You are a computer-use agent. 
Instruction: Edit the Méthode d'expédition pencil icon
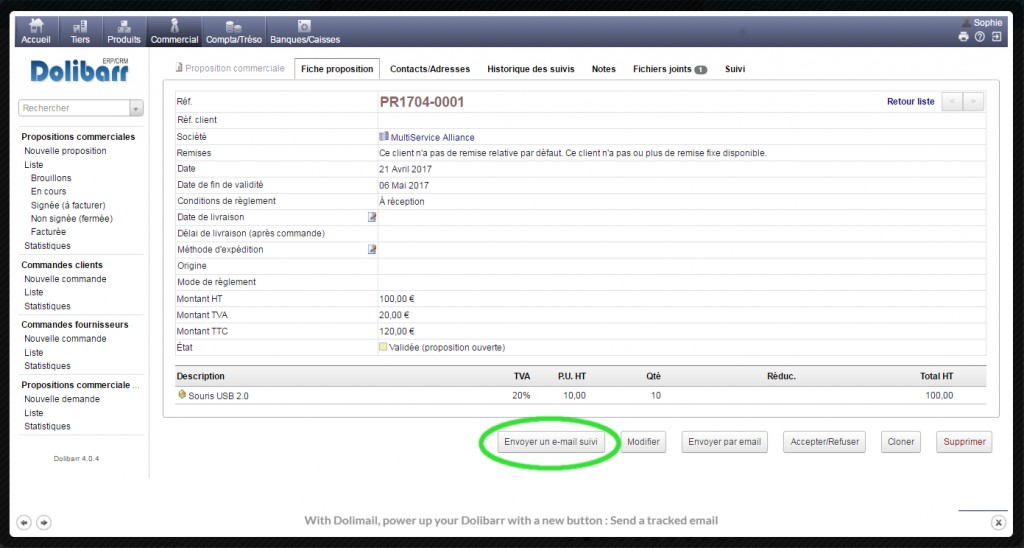pos(372,249)
